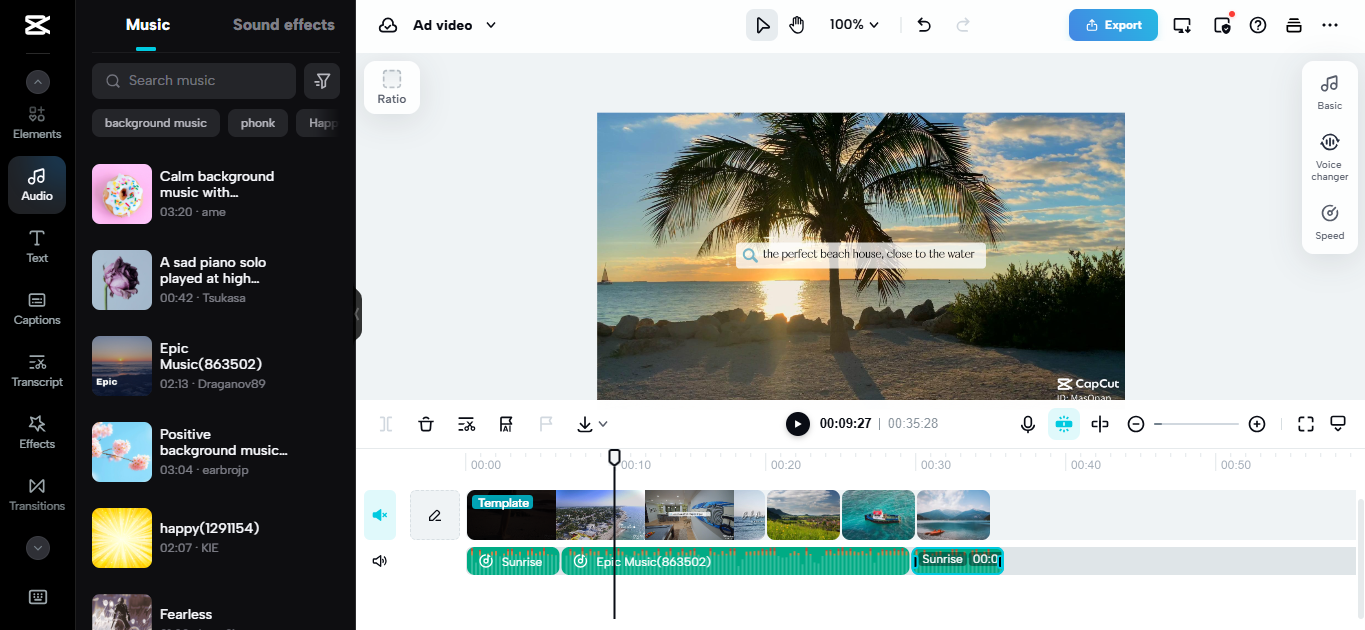The height and width of the screenshot is (630, 1365).
Task: Zoom in the timeline
Action: point(1257,424)
